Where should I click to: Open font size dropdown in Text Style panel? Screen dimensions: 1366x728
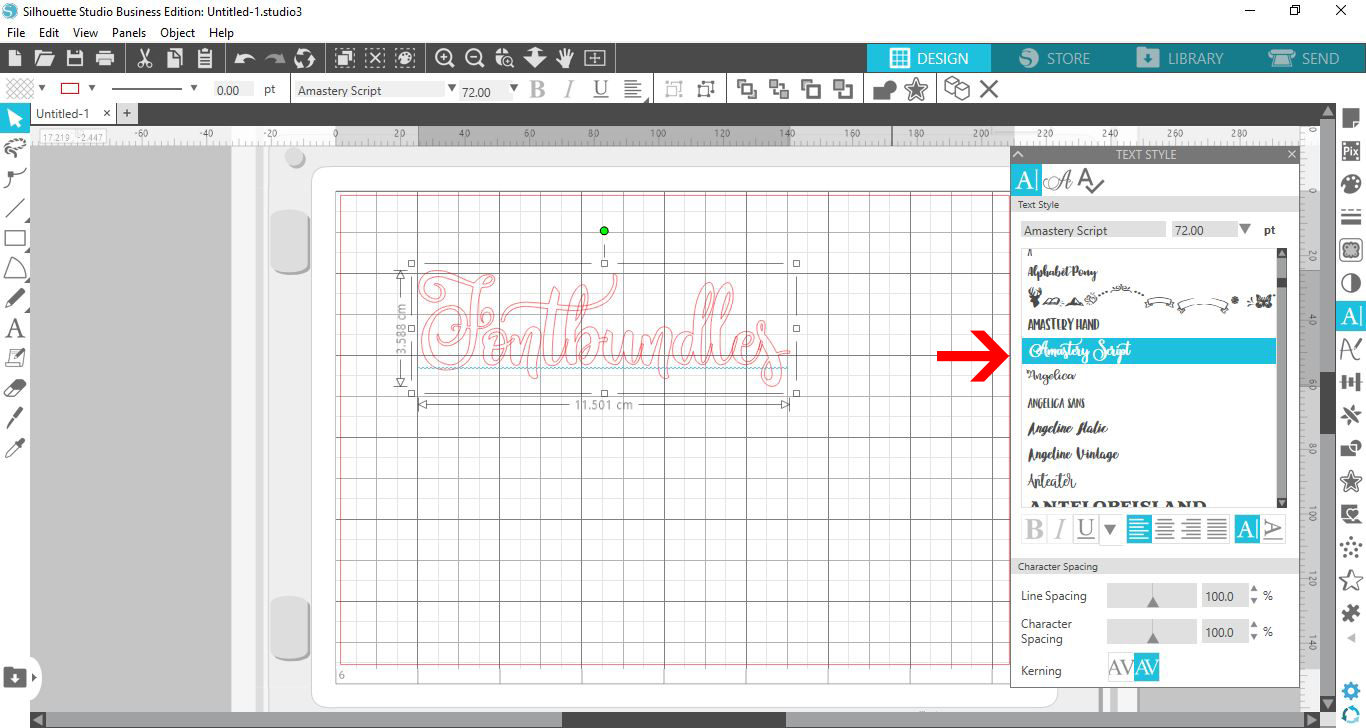[1245, 229]
